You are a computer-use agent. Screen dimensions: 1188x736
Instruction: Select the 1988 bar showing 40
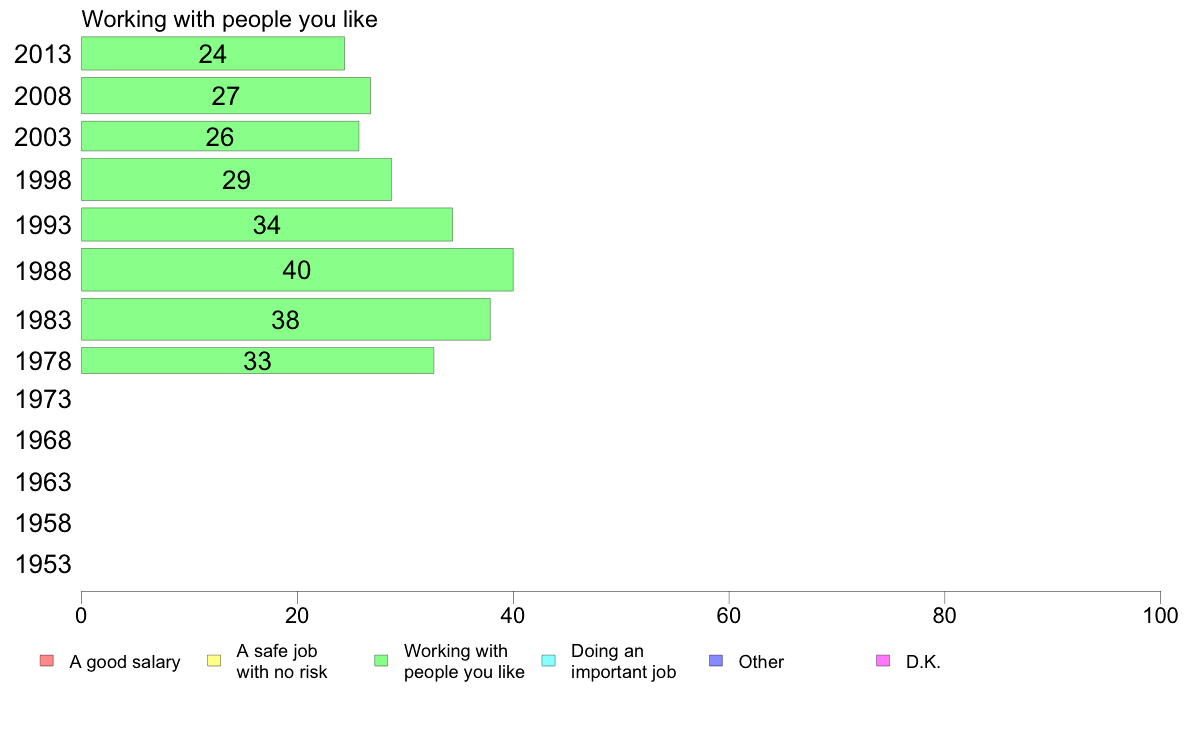coord(297,270)
